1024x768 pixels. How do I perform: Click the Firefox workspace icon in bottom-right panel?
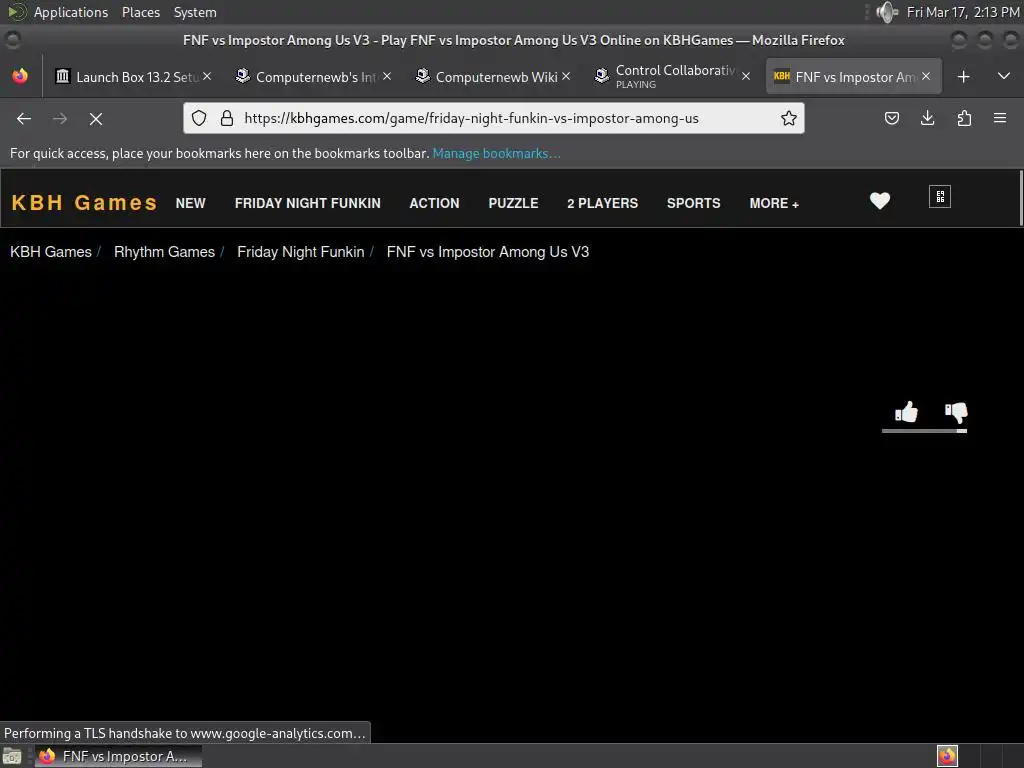pyautogui.click(x=947, y=756)
